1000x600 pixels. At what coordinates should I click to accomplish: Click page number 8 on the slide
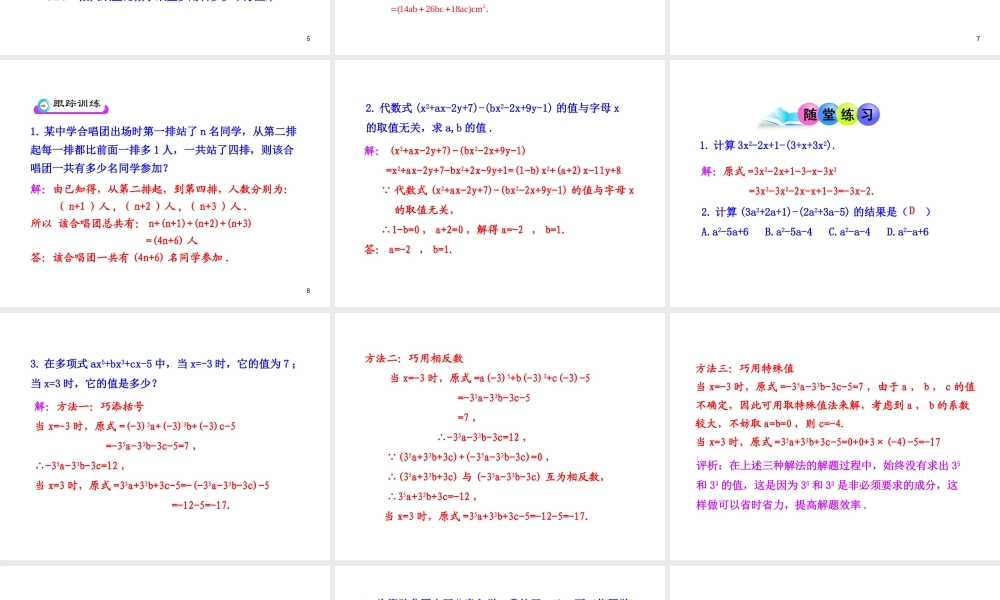308,290
